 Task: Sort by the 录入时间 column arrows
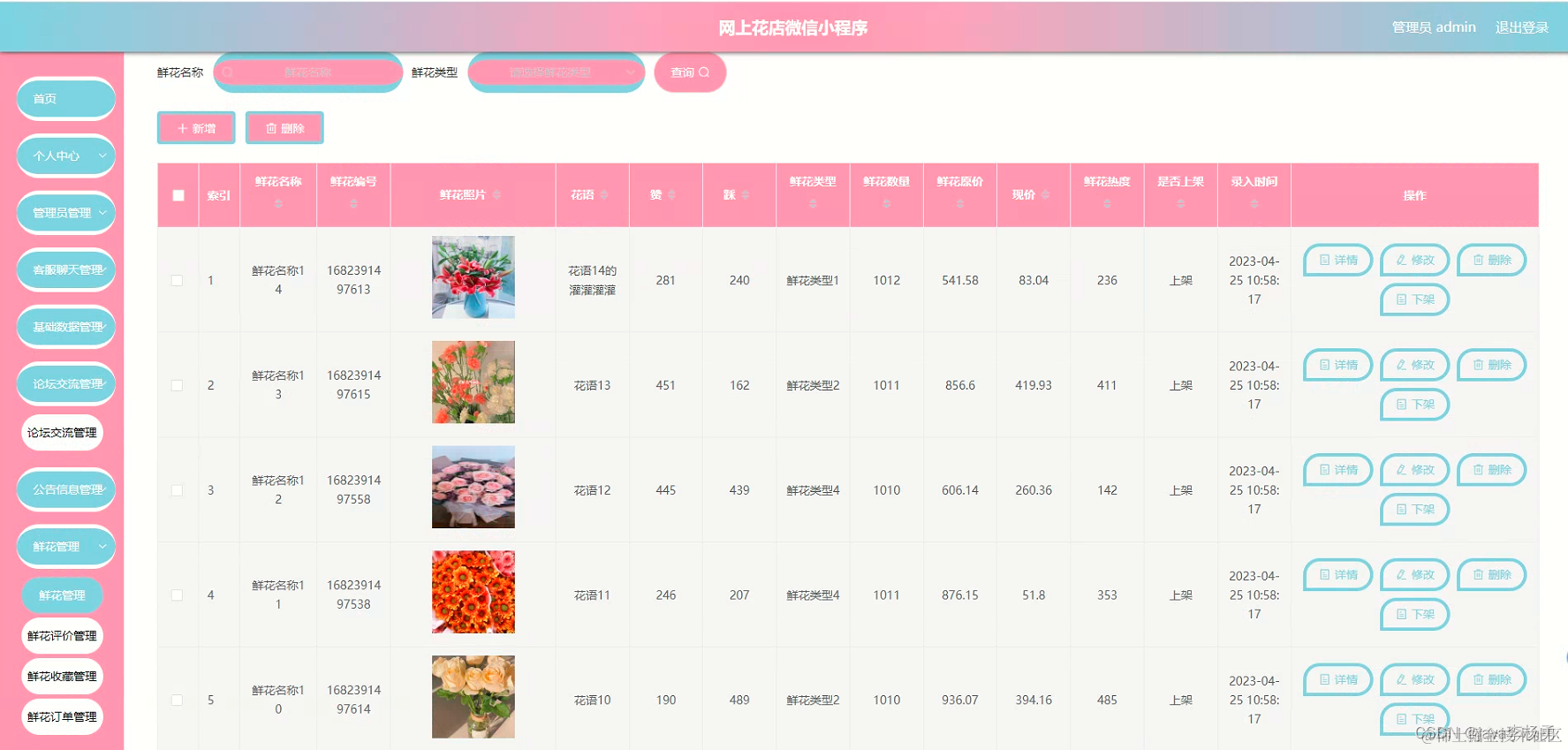(x=1254, y=203)
